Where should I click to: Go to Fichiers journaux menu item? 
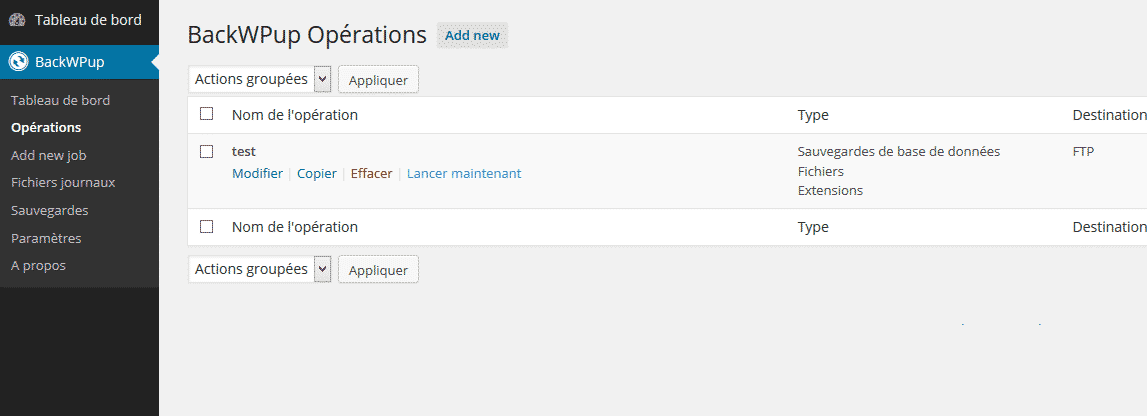[x=63, y=183]
